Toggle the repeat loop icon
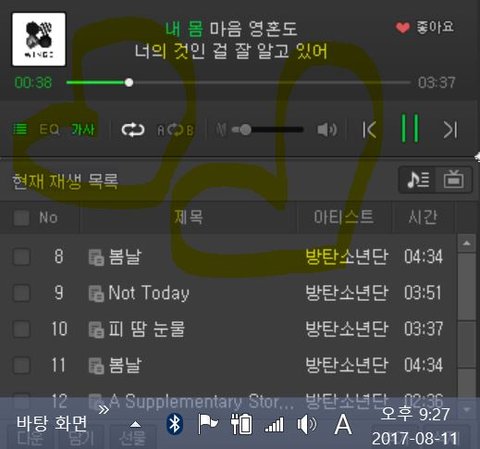The height and width of the screenshot is (449, 480). coord(133,130)
